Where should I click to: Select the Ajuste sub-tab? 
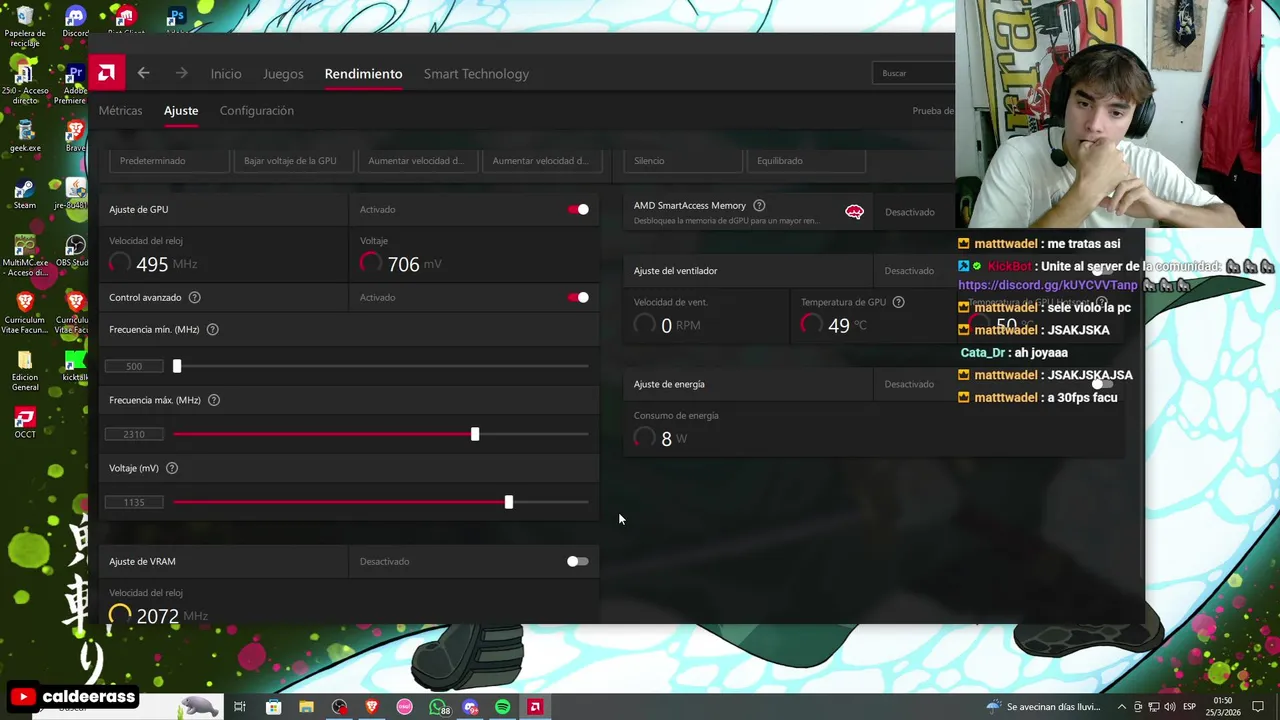point(181,111)
